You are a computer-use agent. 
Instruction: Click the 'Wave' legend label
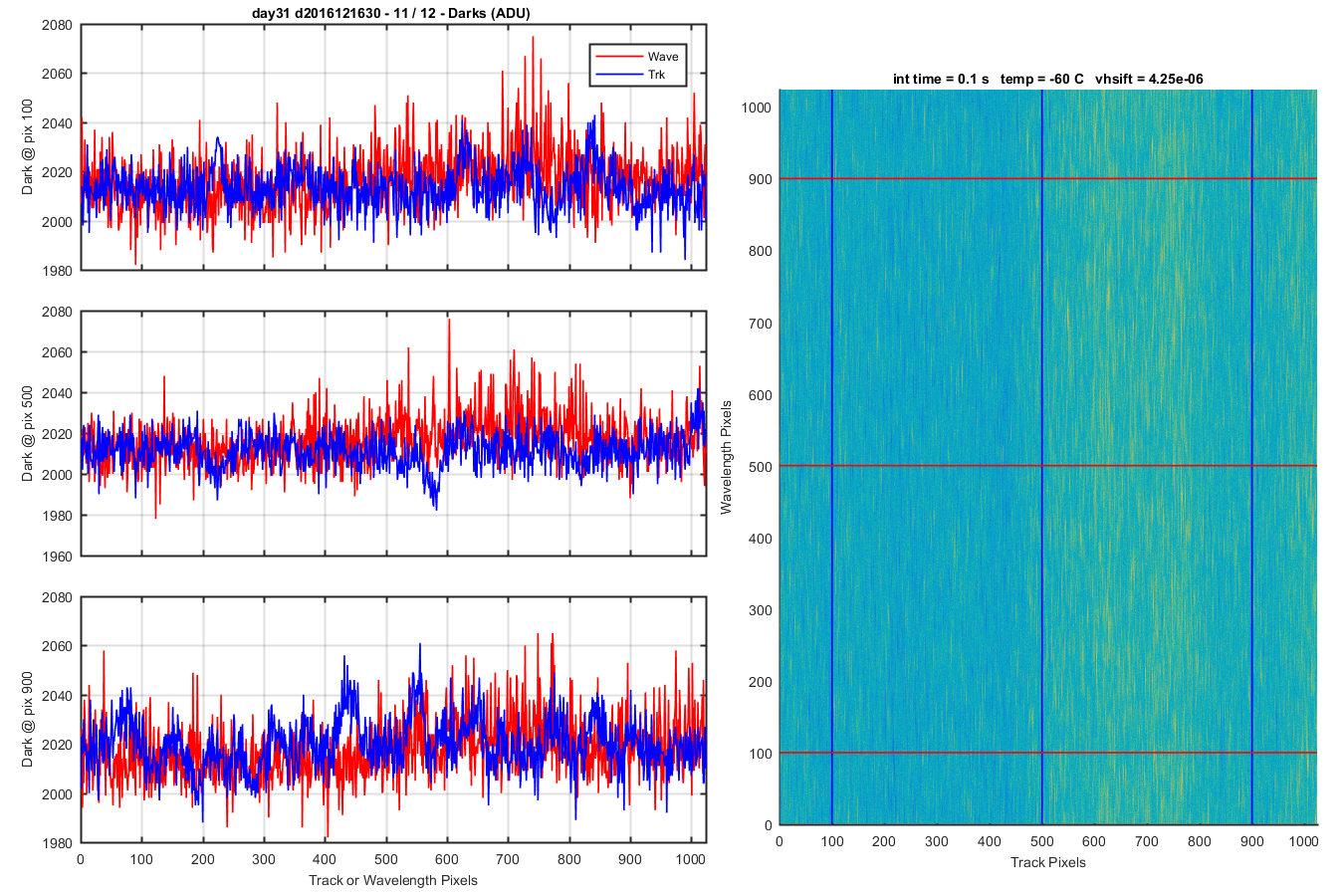tap(662, 57)
